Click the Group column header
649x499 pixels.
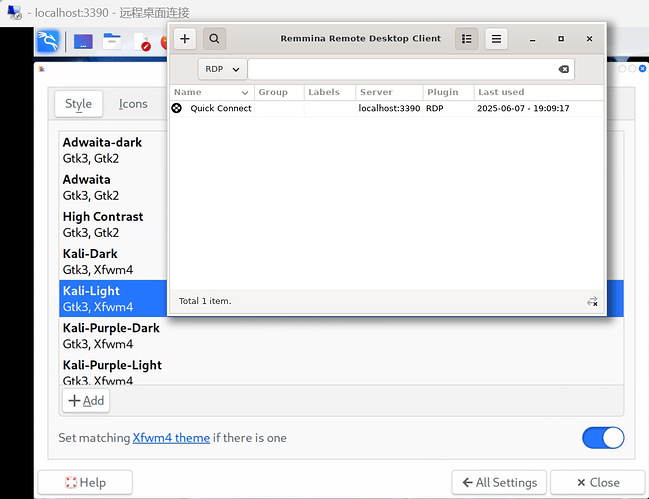click(279, 92)
